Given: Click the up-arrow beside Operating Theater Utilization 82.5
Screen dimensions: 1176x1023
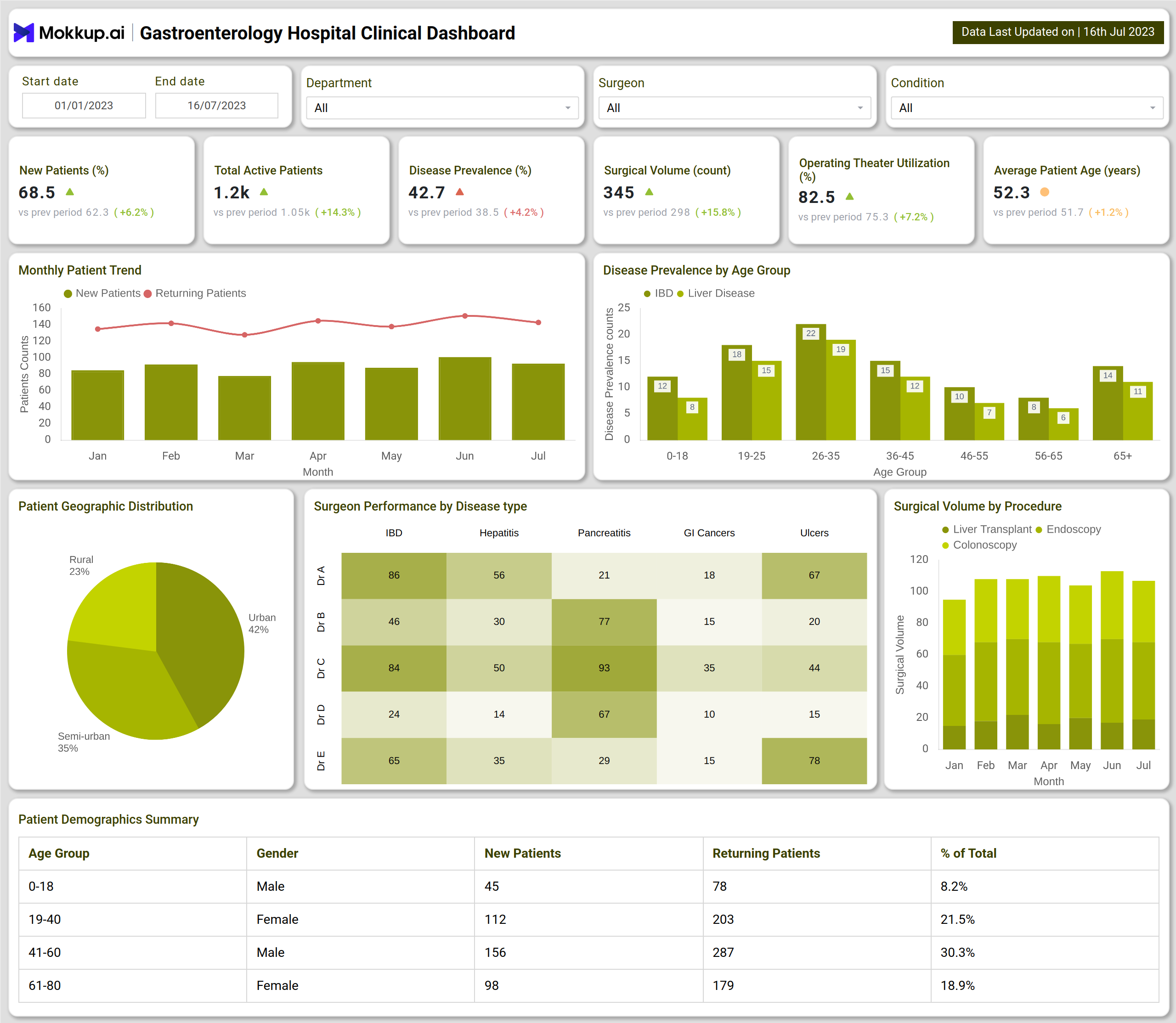Looking at the screenshot, I should [850, 197].
